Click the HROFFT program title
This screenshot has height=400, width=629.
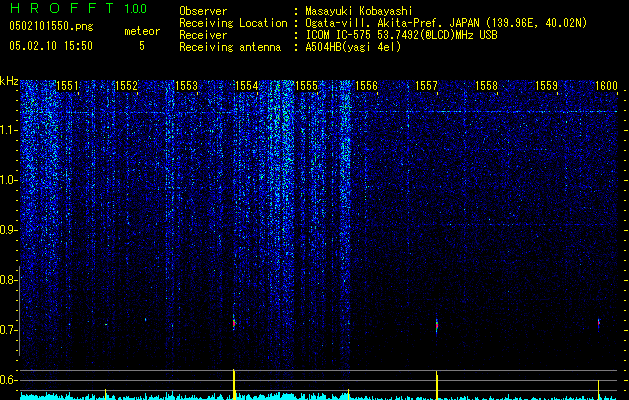click(62, 8)
